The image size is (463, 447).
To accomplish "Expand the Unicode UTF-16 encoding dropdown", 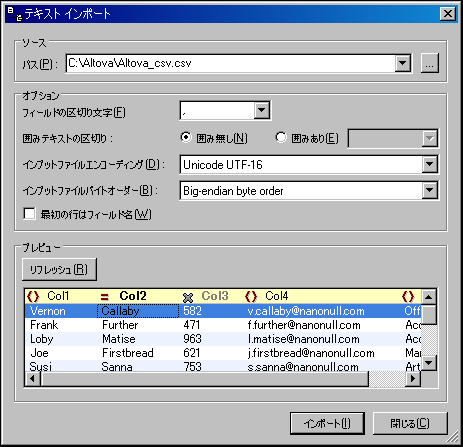I will [x=430, y=164].
